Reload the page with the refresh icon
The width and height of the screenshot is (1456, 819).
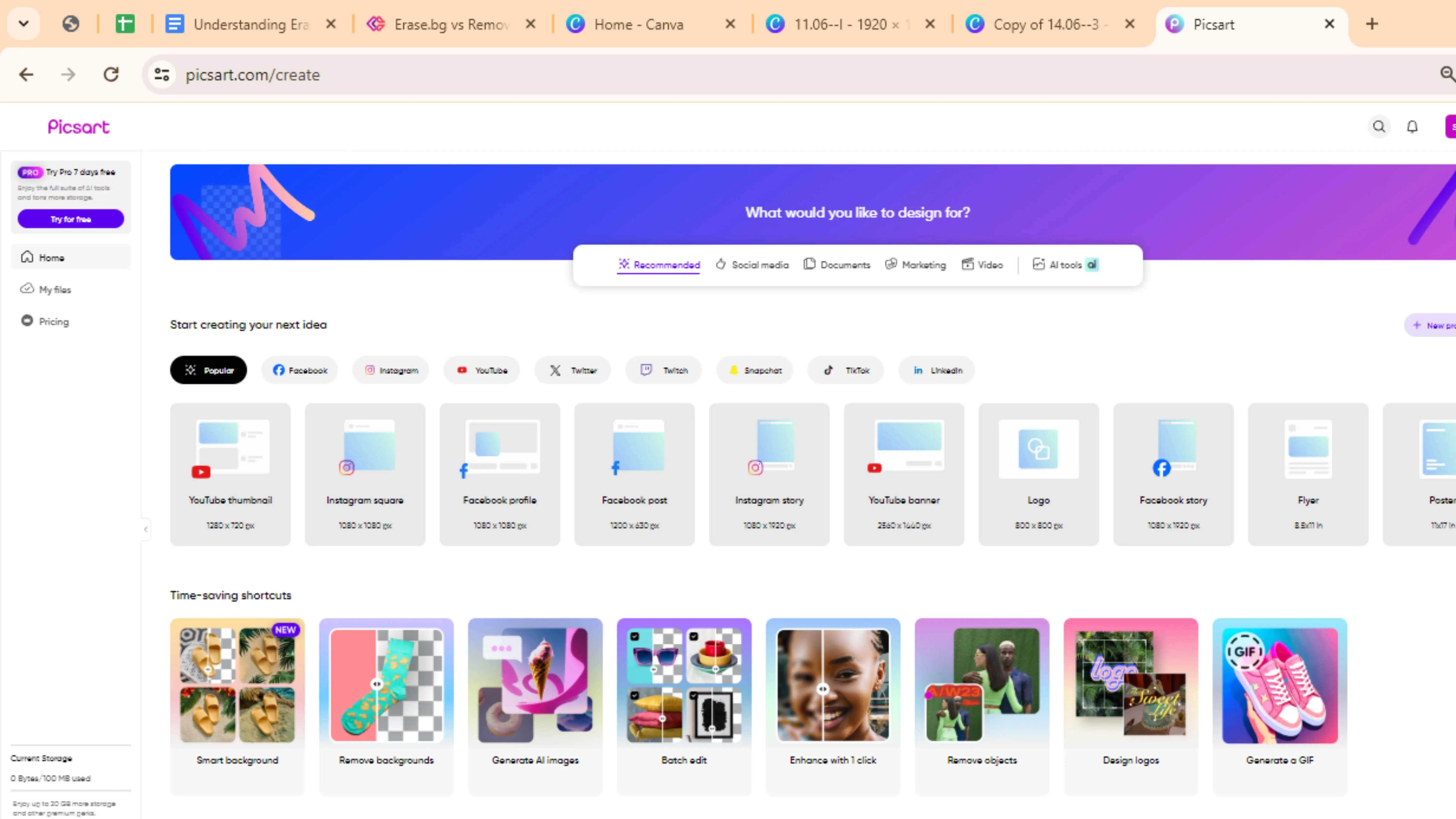[111, 74]
